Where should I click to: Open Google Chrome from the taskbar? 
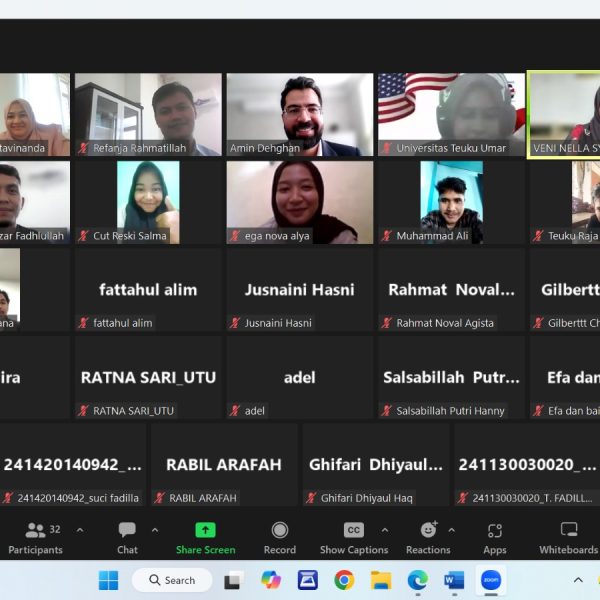click(344, 580)
